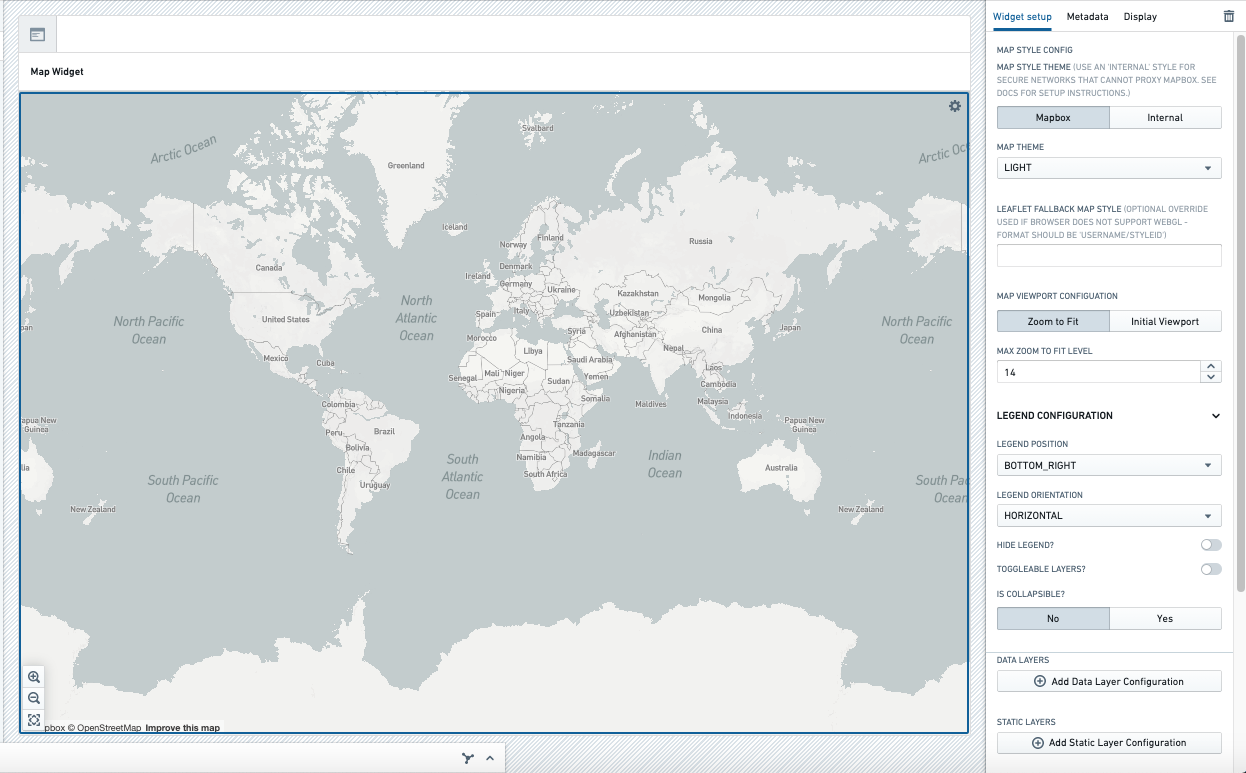
Task: Open the OpenStreetMap attribution link
Action: (104, 728)
